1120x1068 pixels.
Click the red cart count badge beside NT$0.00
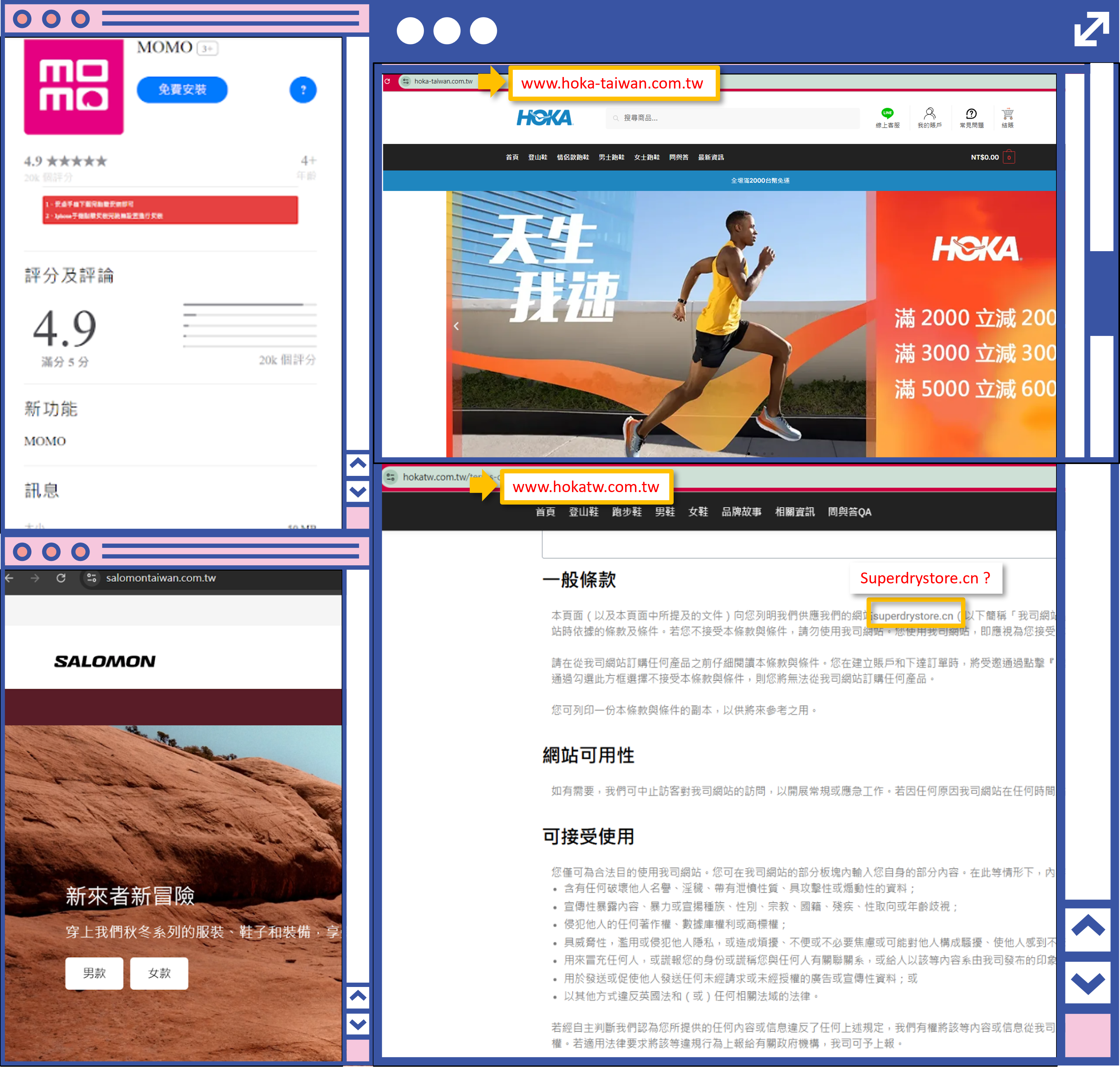pos(1008,157)
